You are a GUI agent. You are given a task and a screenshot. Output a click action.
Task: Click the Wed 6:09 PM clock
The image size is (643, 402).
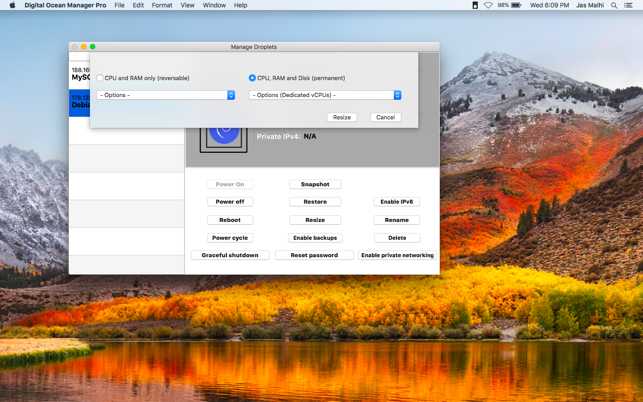pyautogui.click(x=549, y=5)
